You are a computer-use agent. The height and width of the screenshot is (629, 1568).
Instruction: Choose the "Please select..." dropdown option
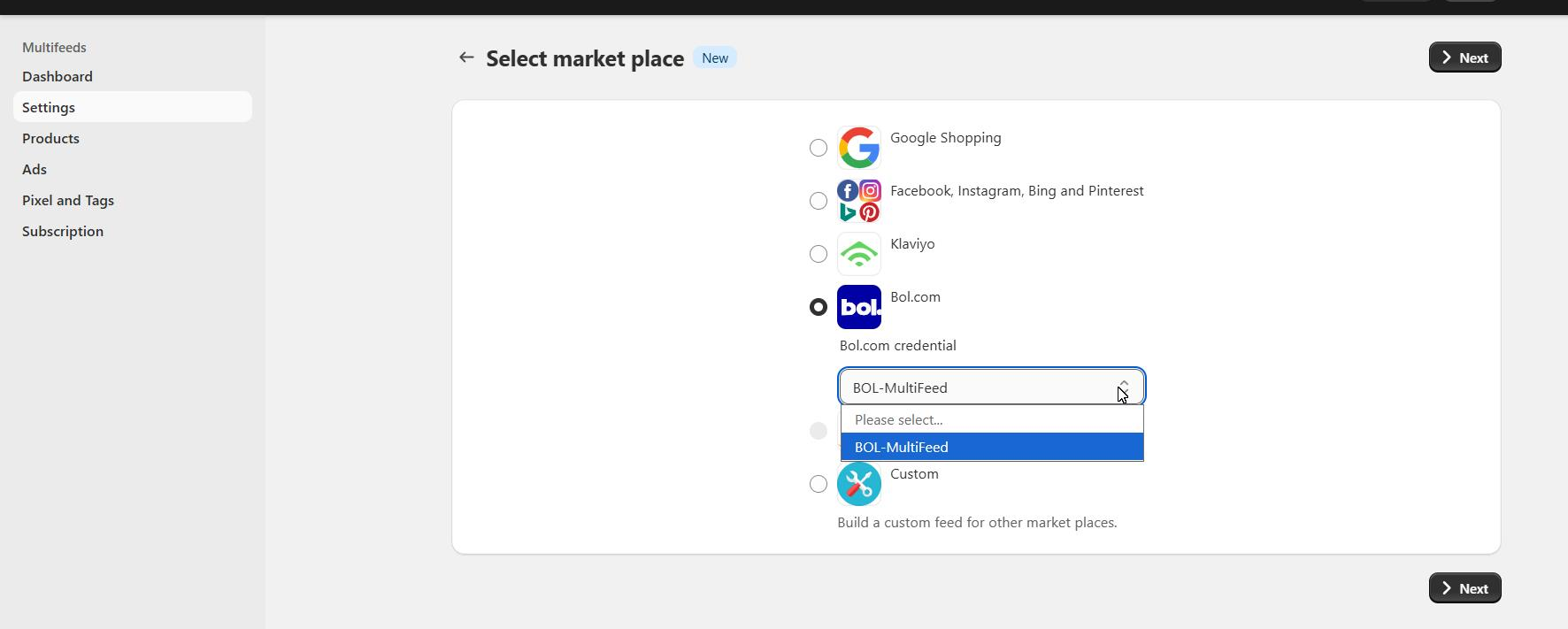click(x=991, y=419)
